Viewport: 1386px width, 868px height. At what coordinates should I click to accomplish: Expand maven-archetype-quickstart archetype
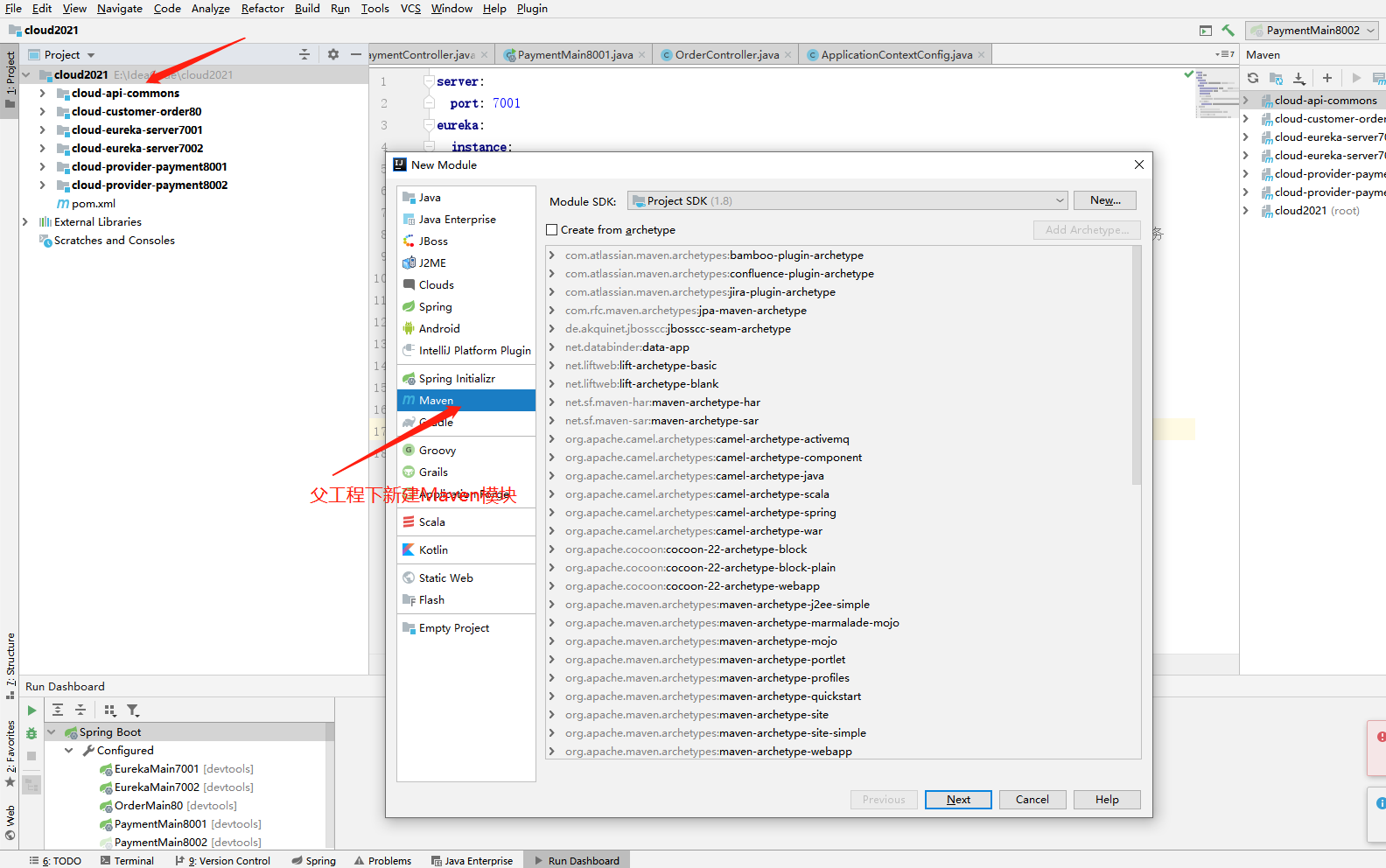click(552, 696)
